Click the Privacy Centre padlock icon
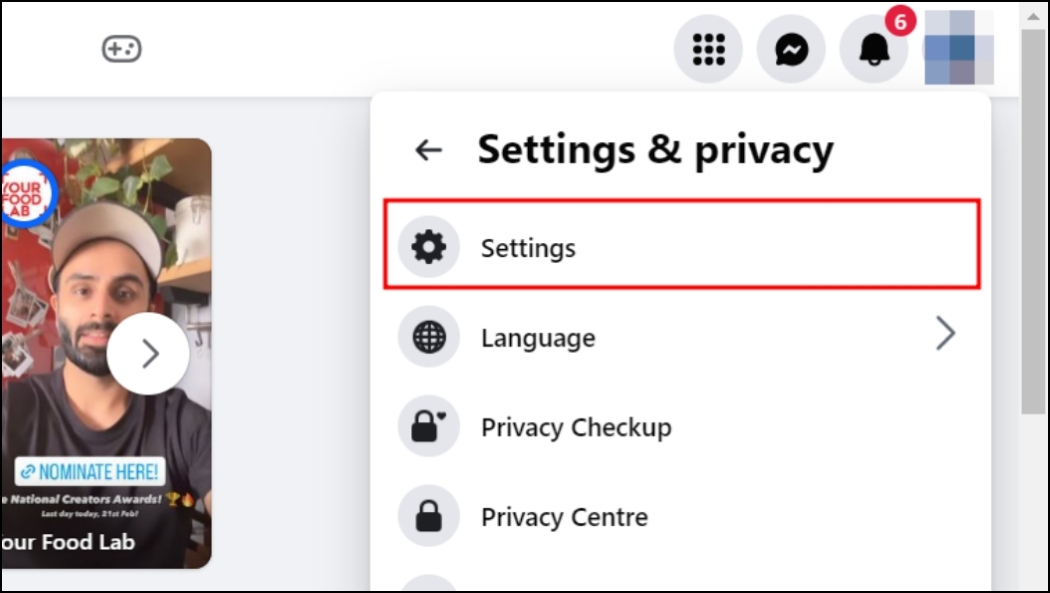Image resolution: width=1050 pixels, height=593 pixels. click(429, 517)
